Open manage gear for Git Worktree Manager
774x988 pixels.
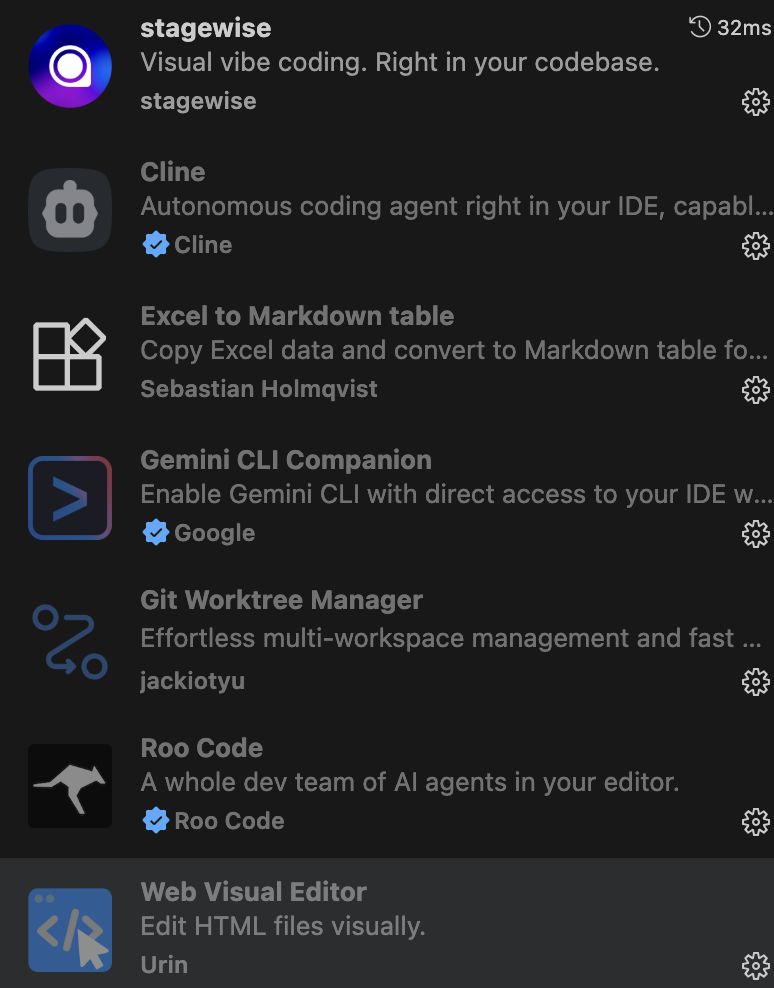(x=755, y=682)
